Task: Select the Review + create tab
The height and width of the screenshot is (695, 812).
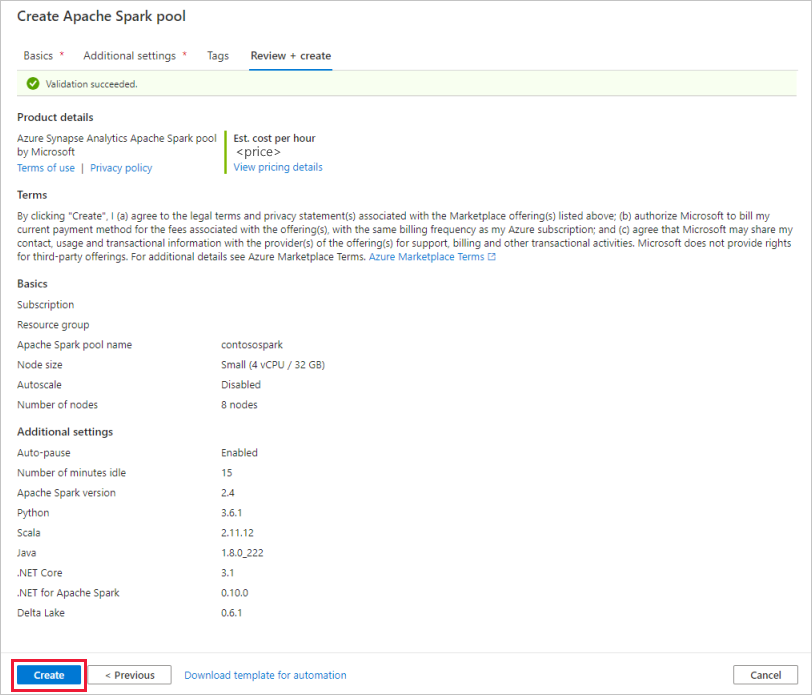Action: 290,55
